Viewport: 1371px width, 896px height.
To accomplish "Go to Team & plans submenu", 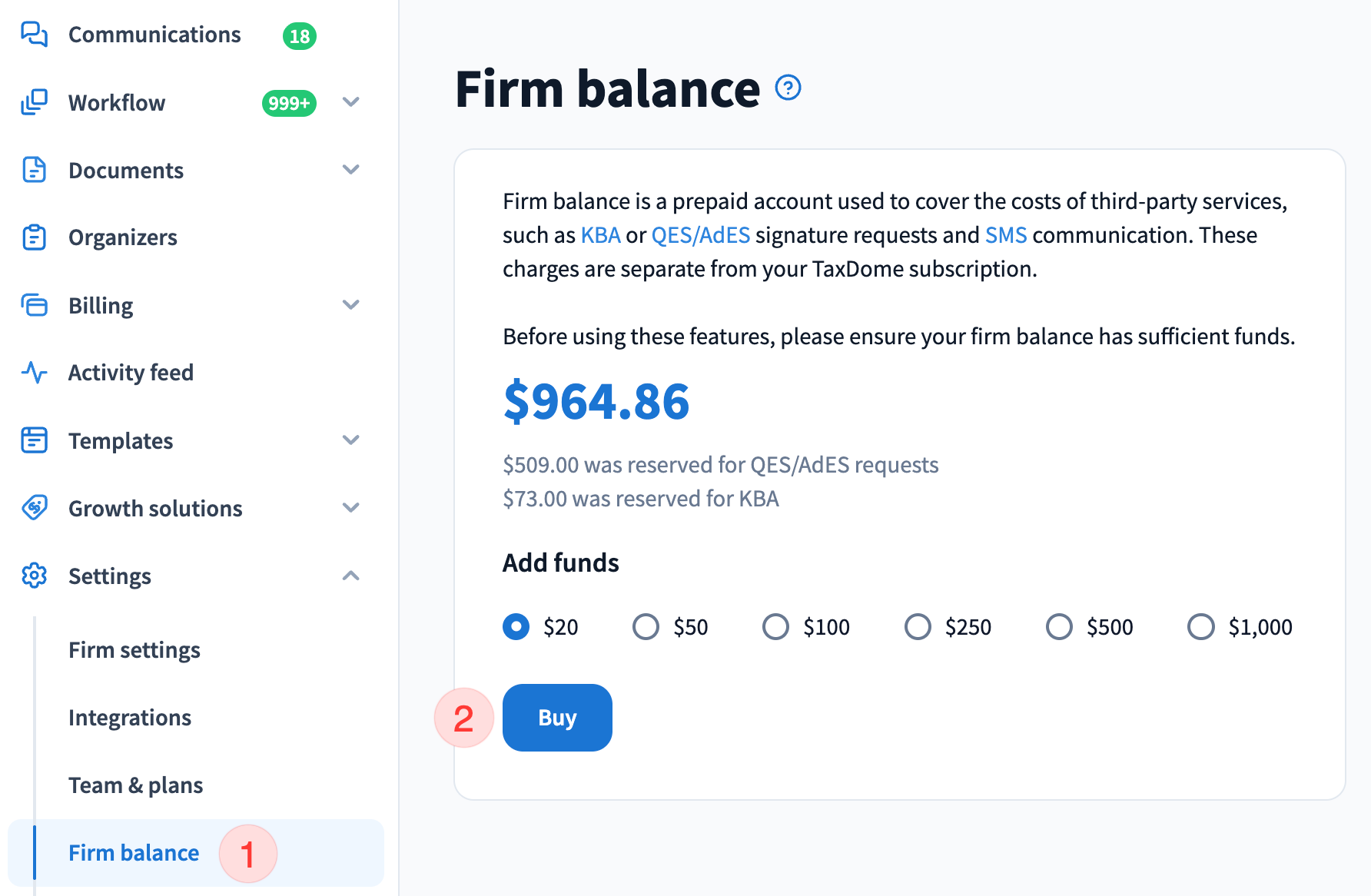I will pos(135,785).
